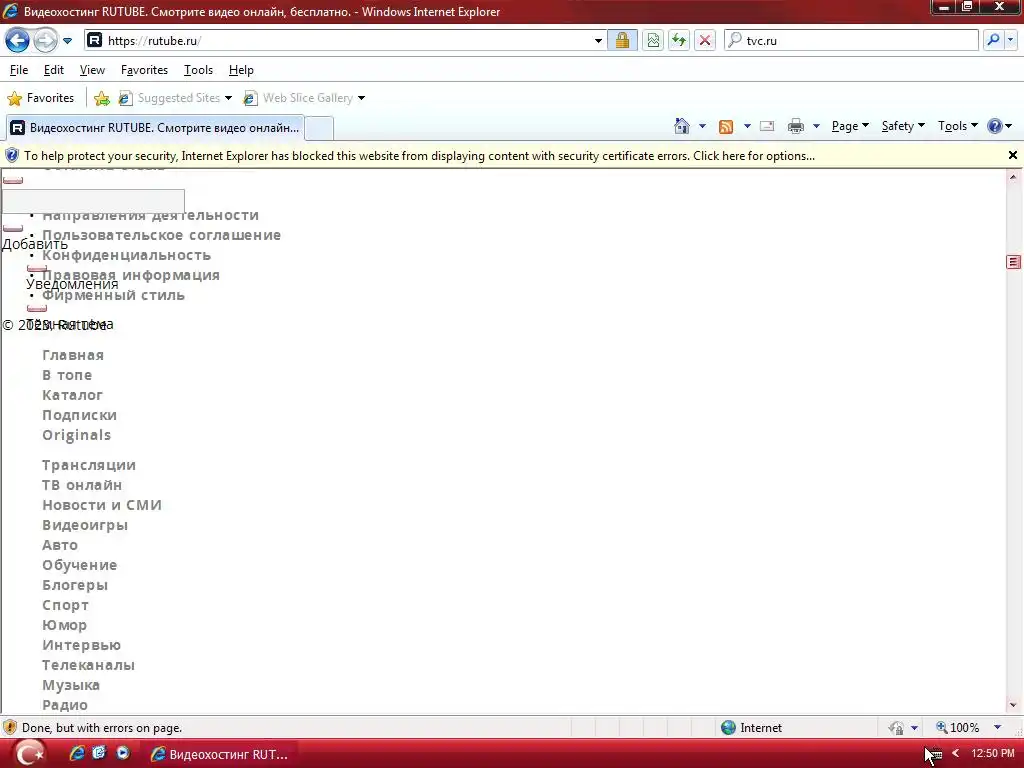Open the search provider dropdown arrow
The image size is (1024, 768).
point(1010,40)
